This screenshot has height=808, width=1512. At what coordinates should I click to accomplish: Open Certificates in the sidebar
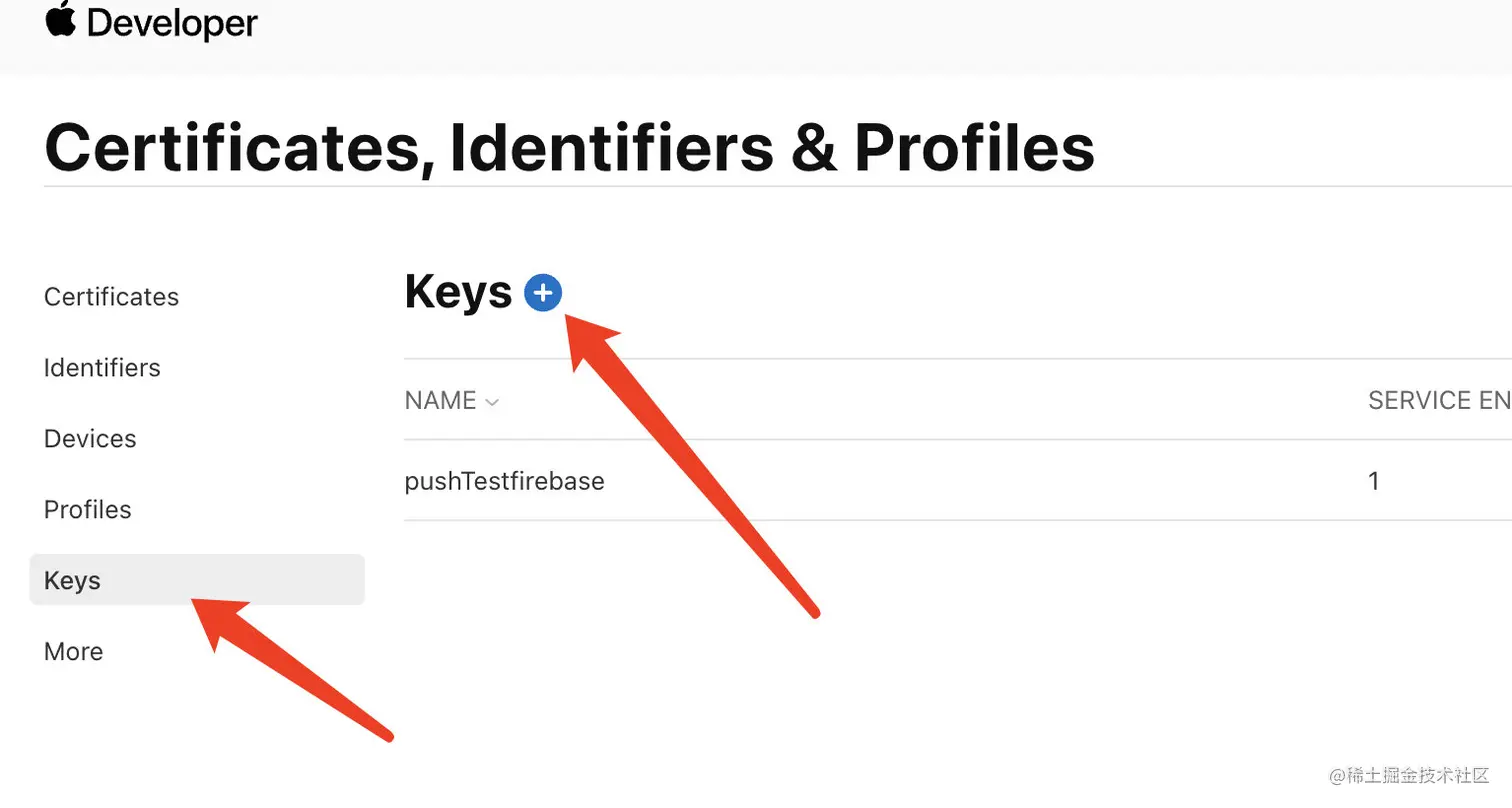pos(111,297)
